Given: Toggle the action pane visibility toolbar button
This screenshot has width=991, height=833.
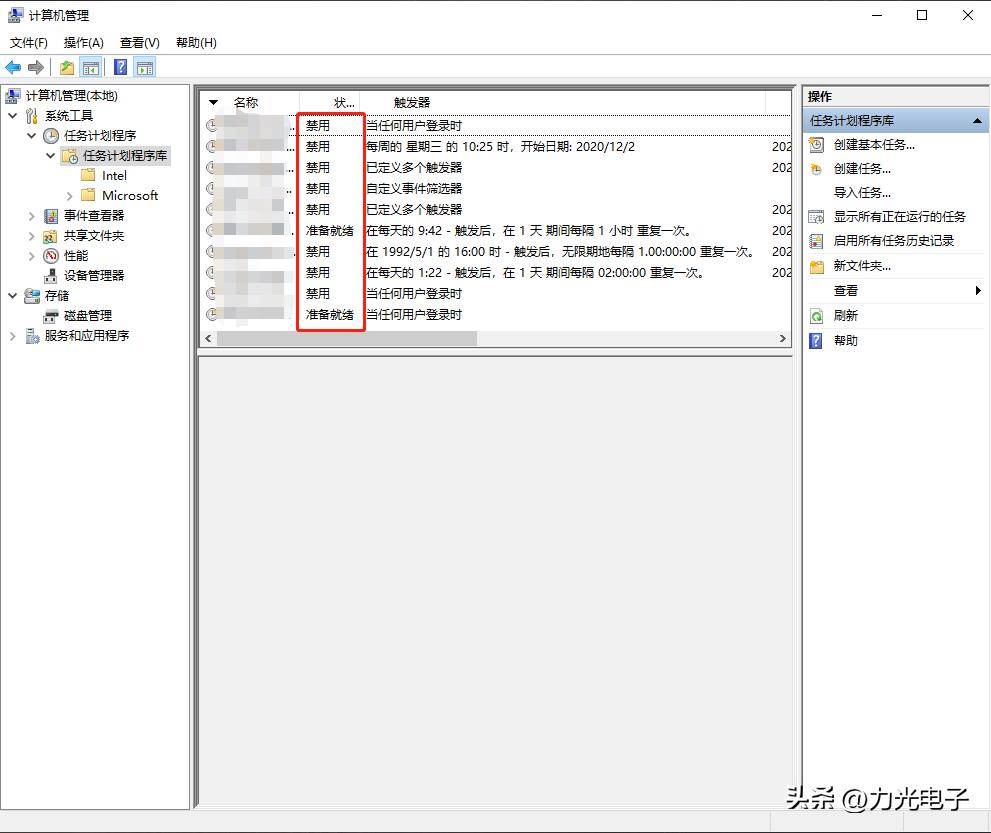Looking at the screenshot, I should [144, 67].
